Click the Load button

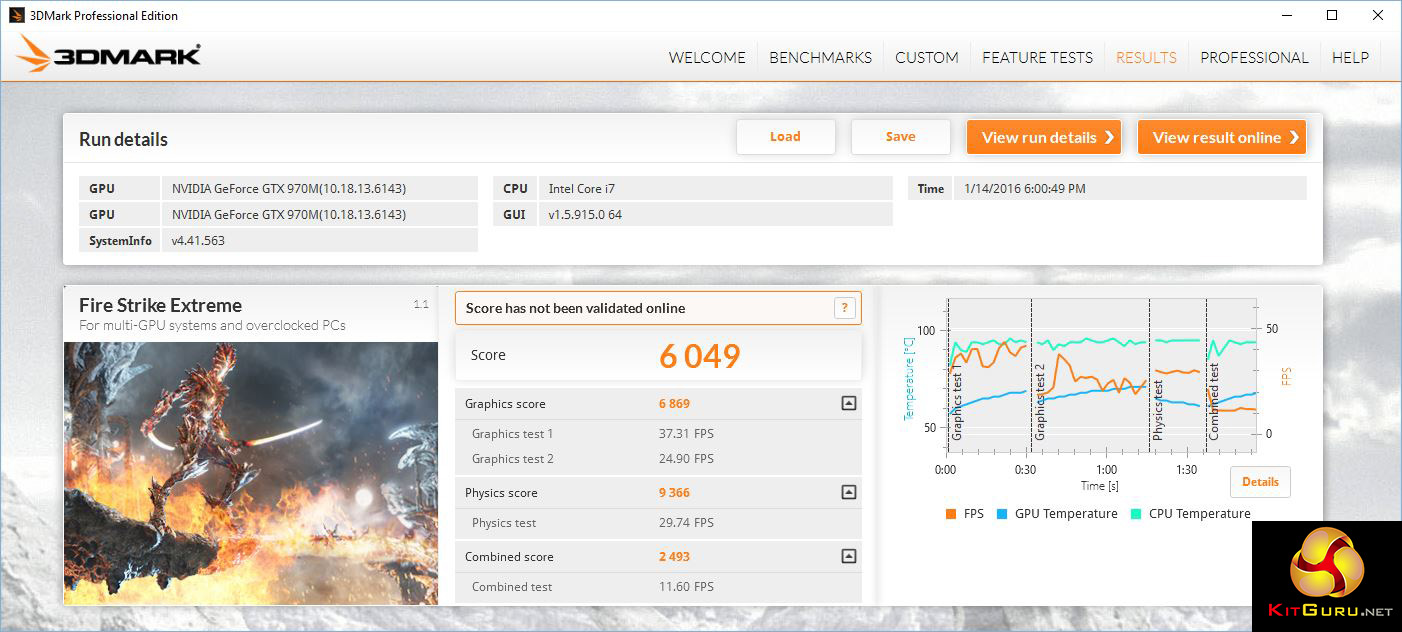coord(785,137)
